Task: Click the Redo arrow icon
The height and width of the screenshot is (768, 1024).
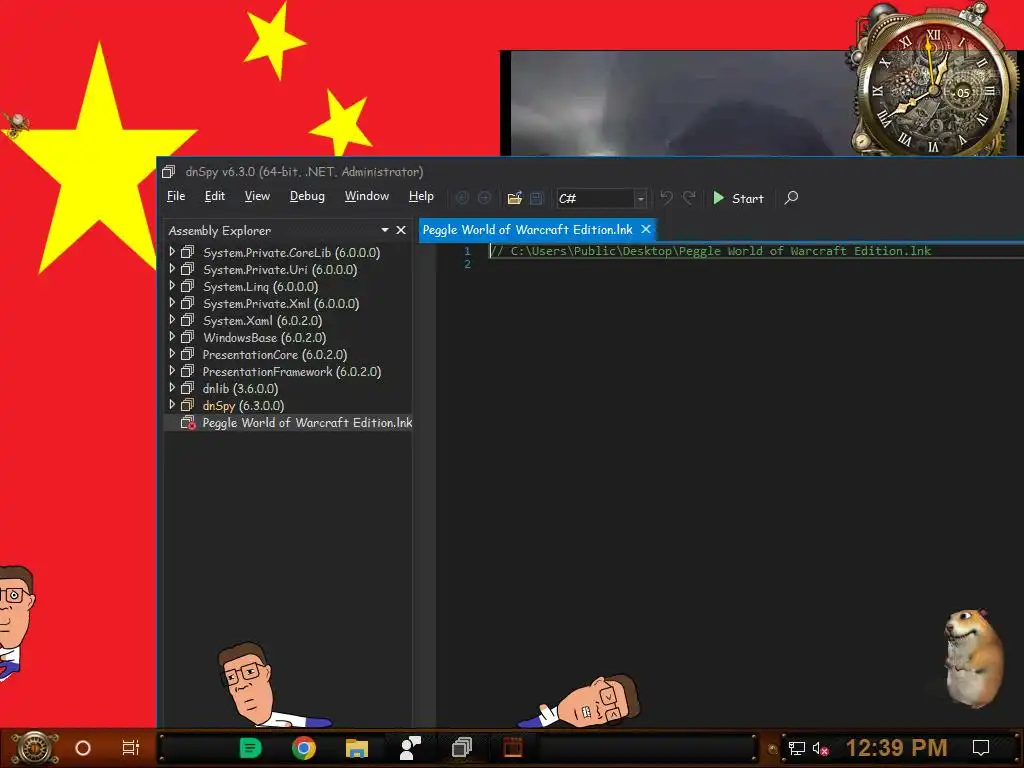Action: [689, 198]
